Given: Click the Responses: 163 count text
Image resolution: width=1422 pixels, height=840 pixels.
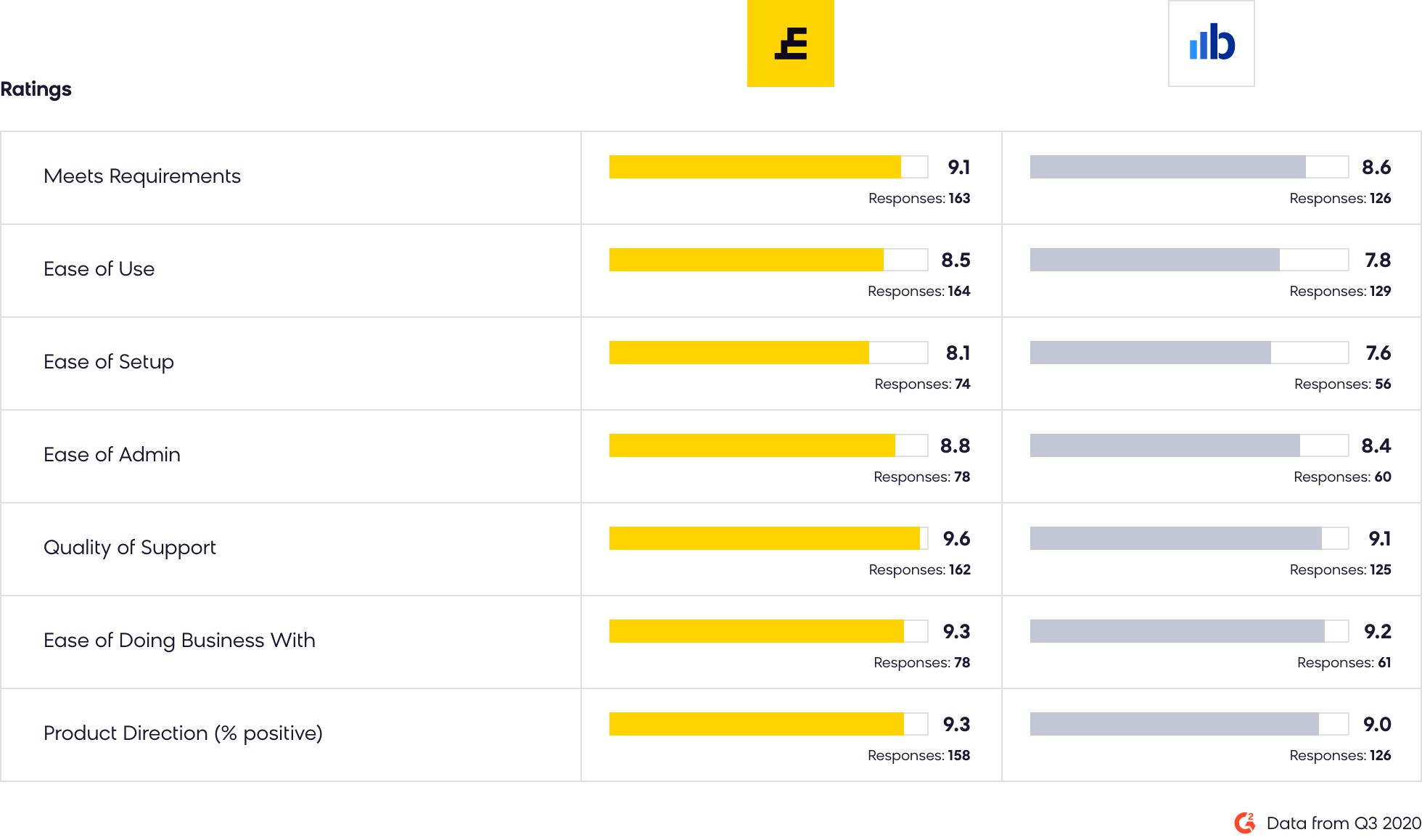Looking at the screenshot, I should click(x=918, y=199).
